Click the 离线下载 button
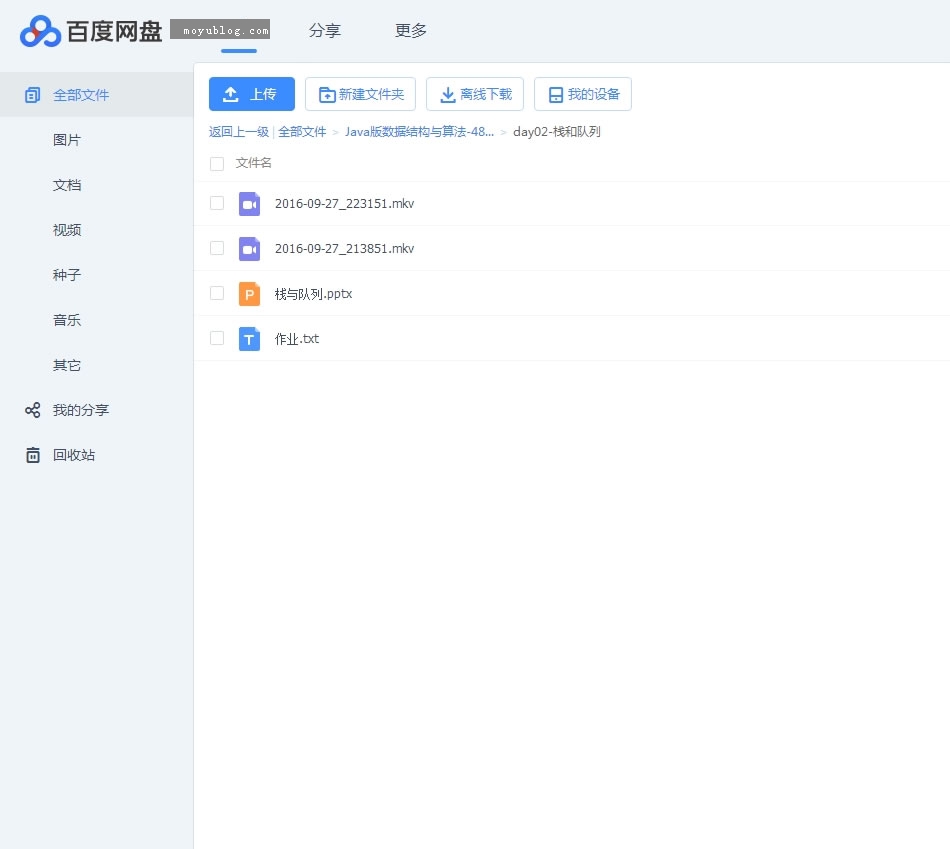This screenshot has width=950, height=849. [x=475, y=94]
